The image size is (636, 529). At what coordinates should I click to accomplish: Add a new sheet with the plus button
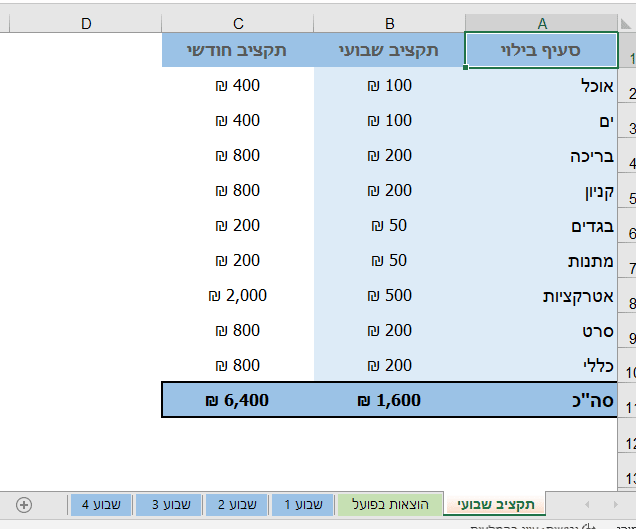coord(25,505)
